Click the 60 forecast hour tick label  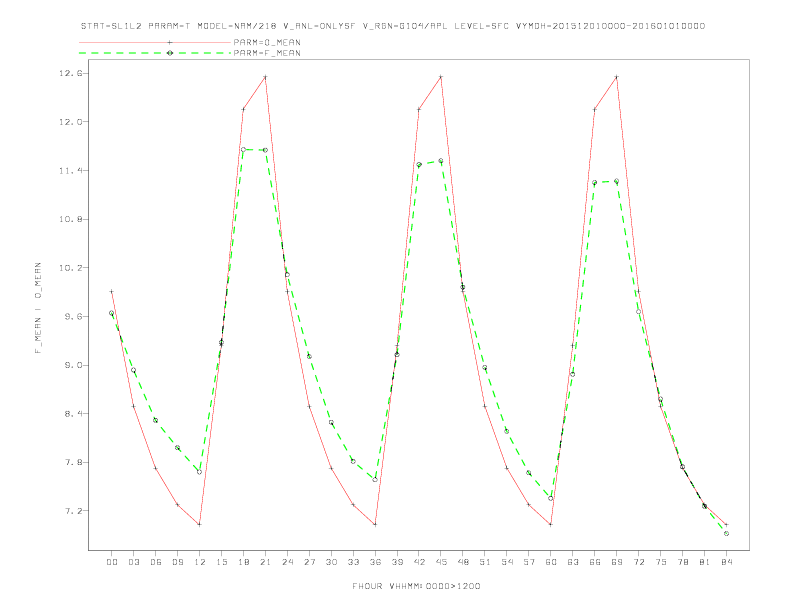(551, 562)
